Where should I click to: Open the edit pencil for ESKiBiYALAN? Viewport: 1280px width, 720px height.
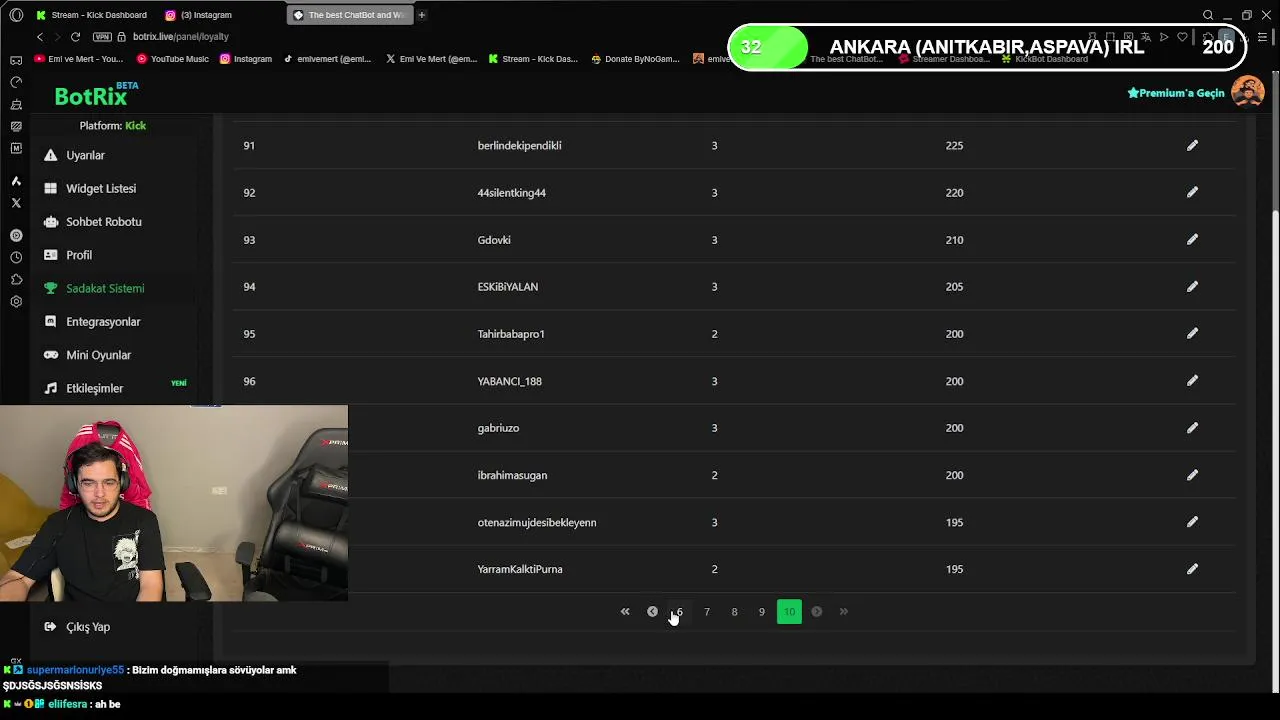(x=1192, y=286)
